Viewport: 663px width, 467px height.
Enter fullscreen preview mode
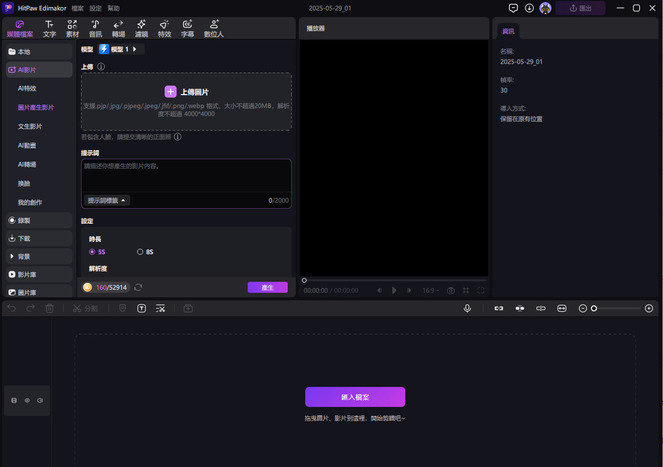point(481,290)
